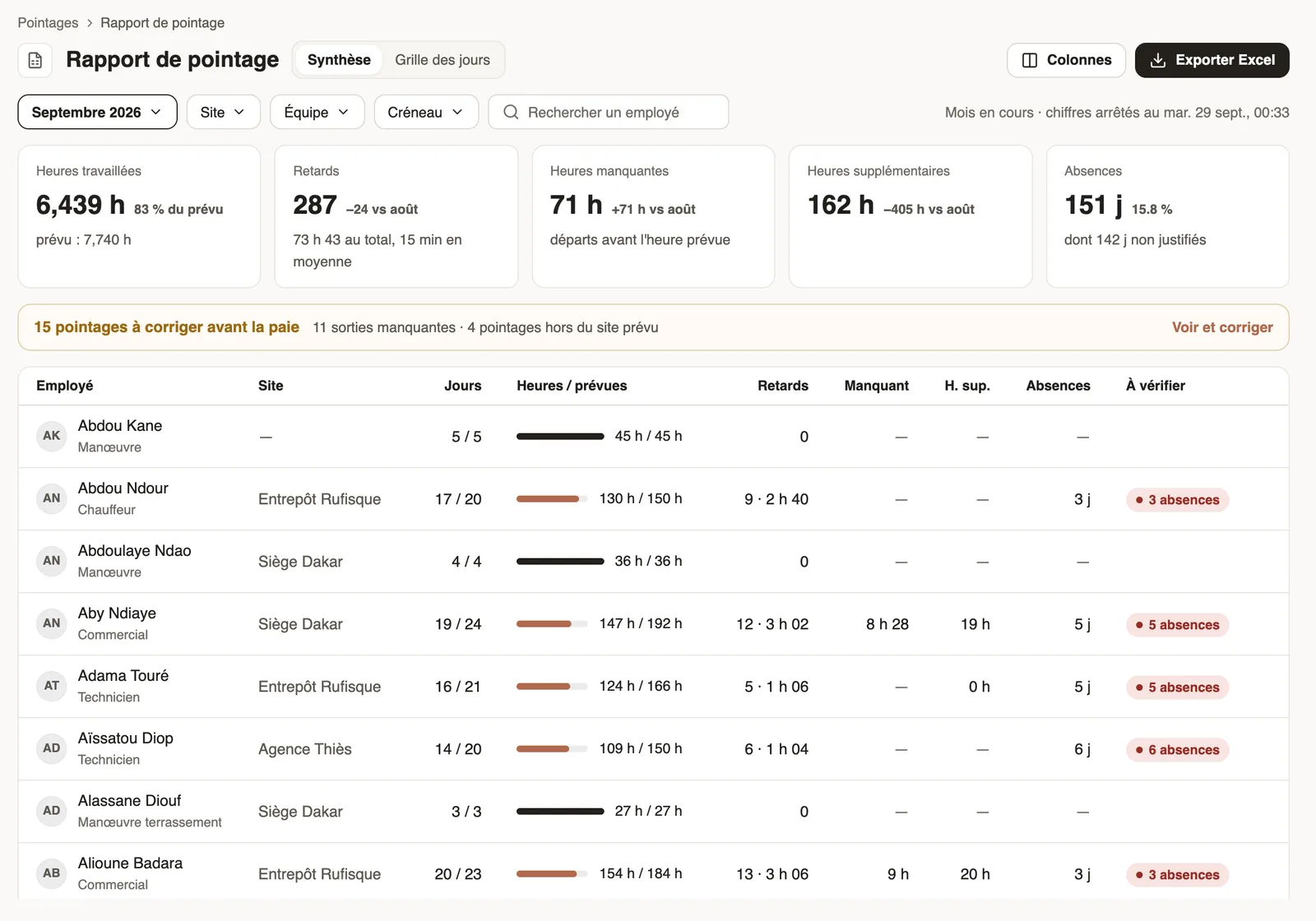Click the Heures supplémentaires summary card
The height and width of the screenshot is (921, 1316).
pos(911,216)
